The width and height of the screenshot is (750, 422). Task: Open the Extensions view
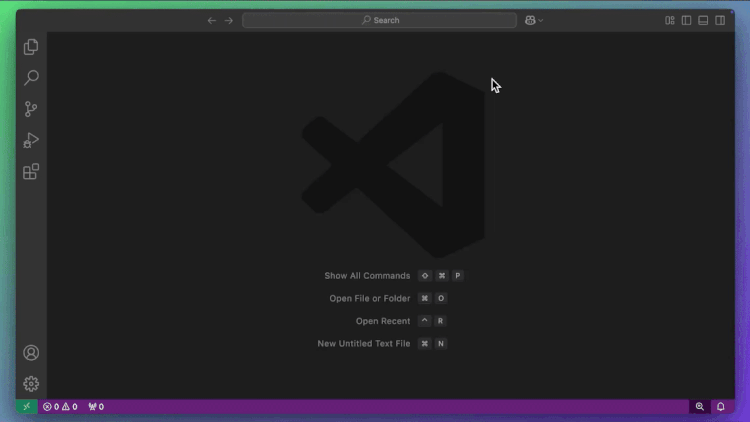[31, 171]
